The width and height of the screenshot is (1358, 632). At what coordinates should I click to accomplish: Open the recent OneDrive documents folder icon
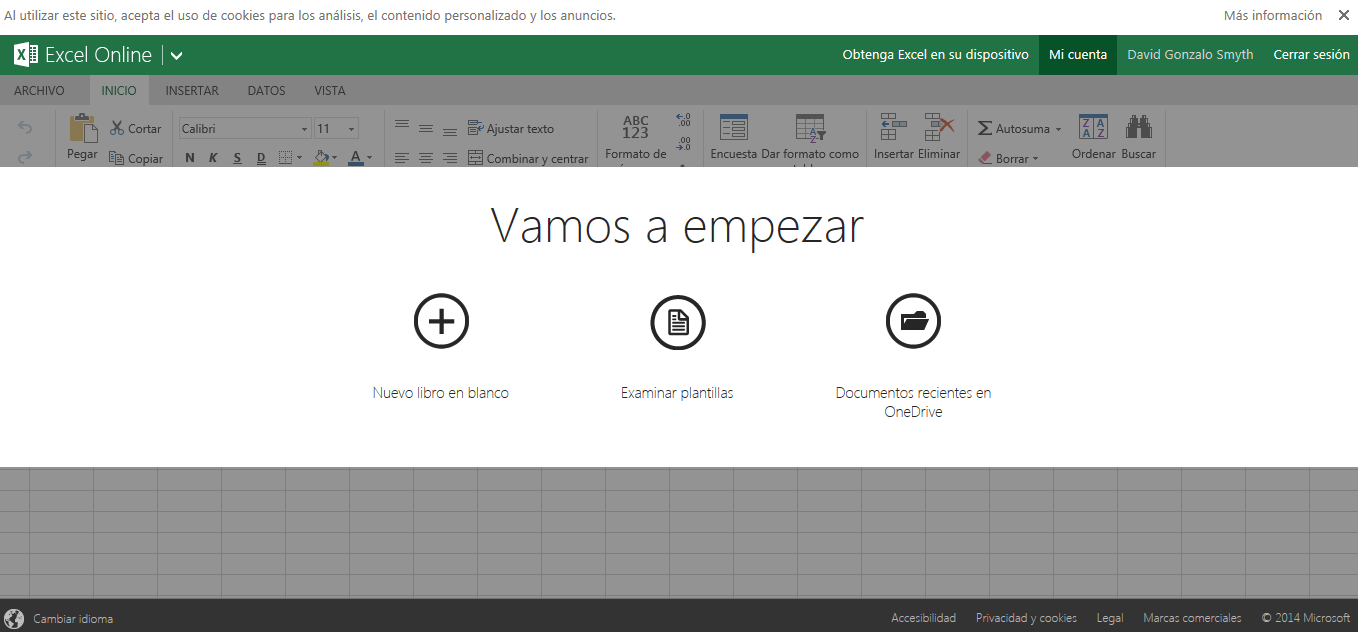(x=914, y=321)
